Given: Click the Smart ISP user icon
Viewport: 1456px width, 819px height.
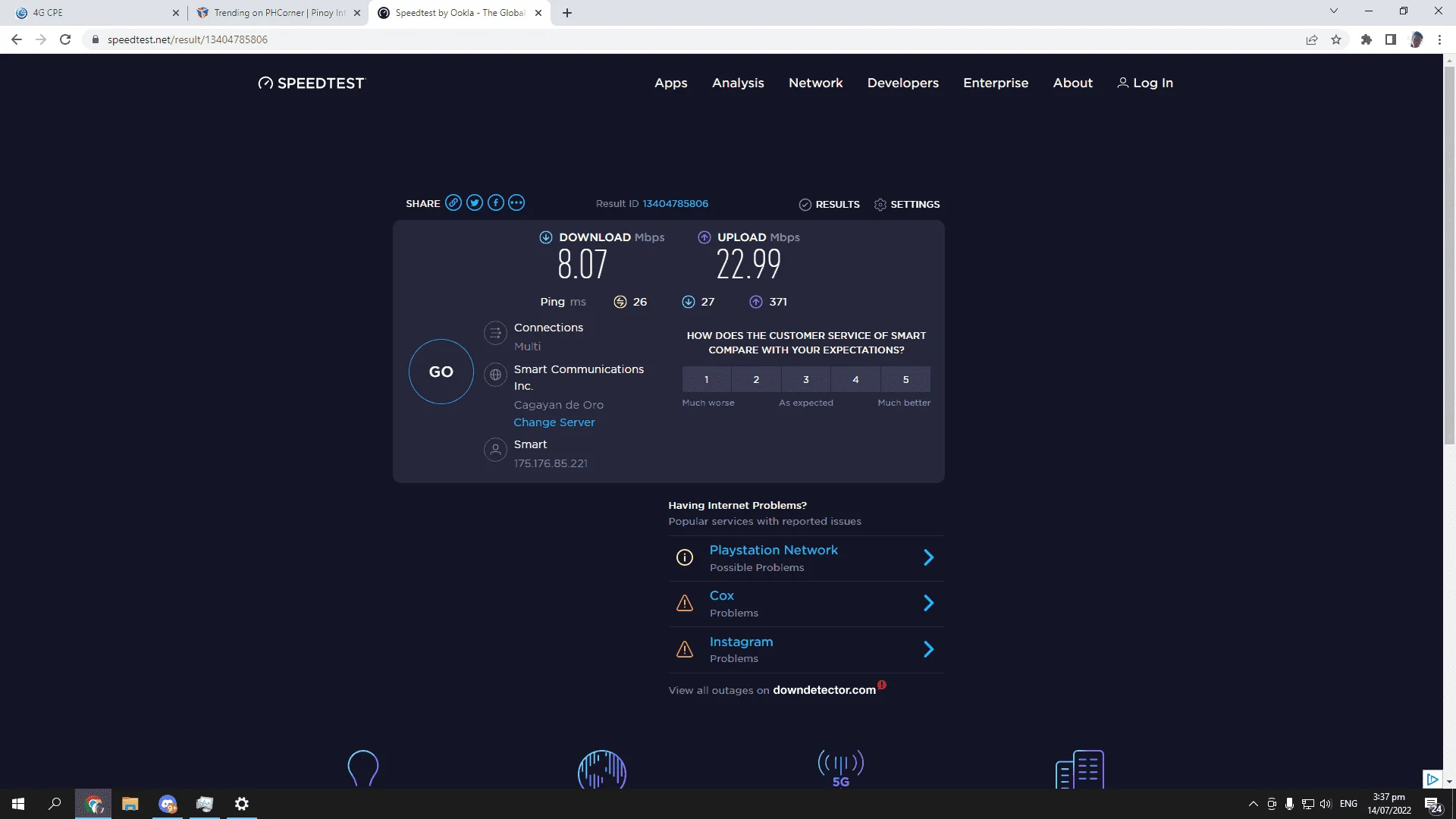Looking at the screenshot, I should tap(495, 450).
